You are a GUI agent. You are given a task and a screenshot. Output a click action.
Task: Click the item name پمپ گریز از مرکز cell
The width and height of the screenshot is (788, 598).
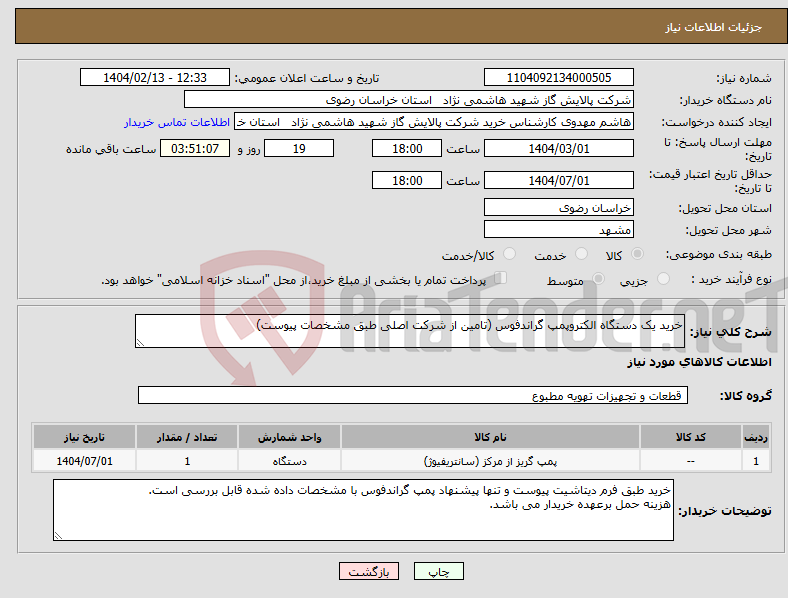click(x=490, y=461)
